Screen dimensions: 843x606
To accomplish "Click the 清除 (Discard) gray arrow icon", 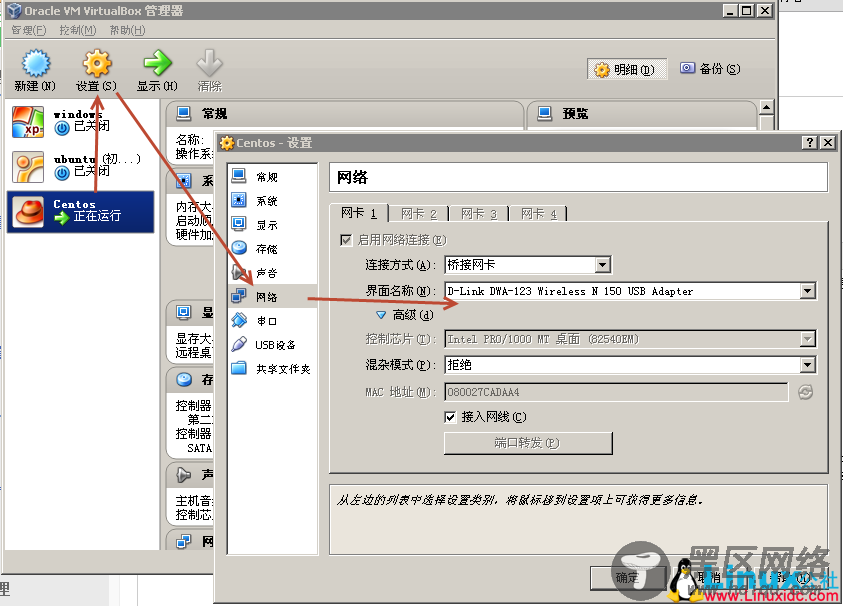I will (x=209, y=63).
